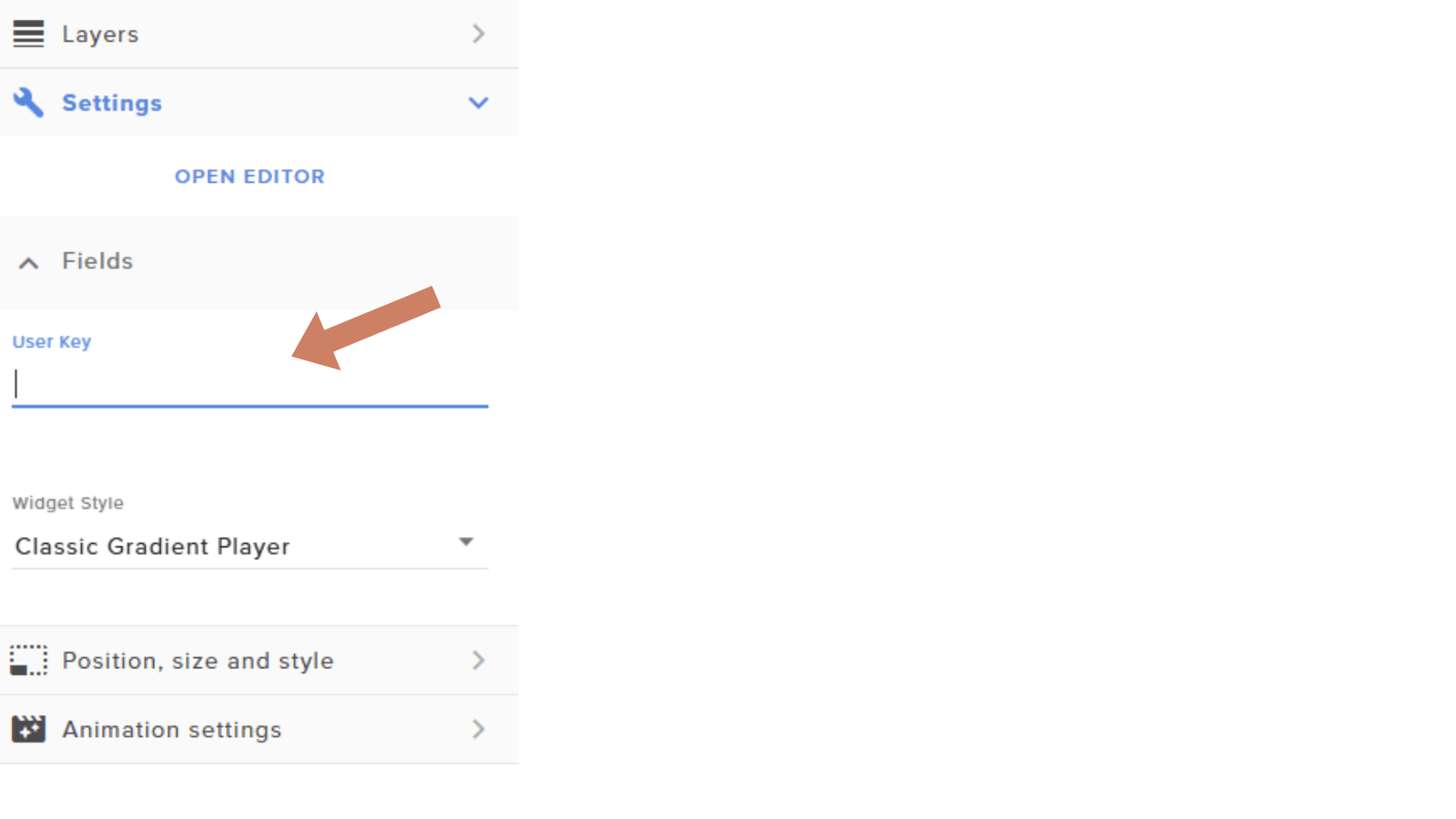Open the Classic Gradient Player combo box

pyautogui.click(x=250, y=546)
